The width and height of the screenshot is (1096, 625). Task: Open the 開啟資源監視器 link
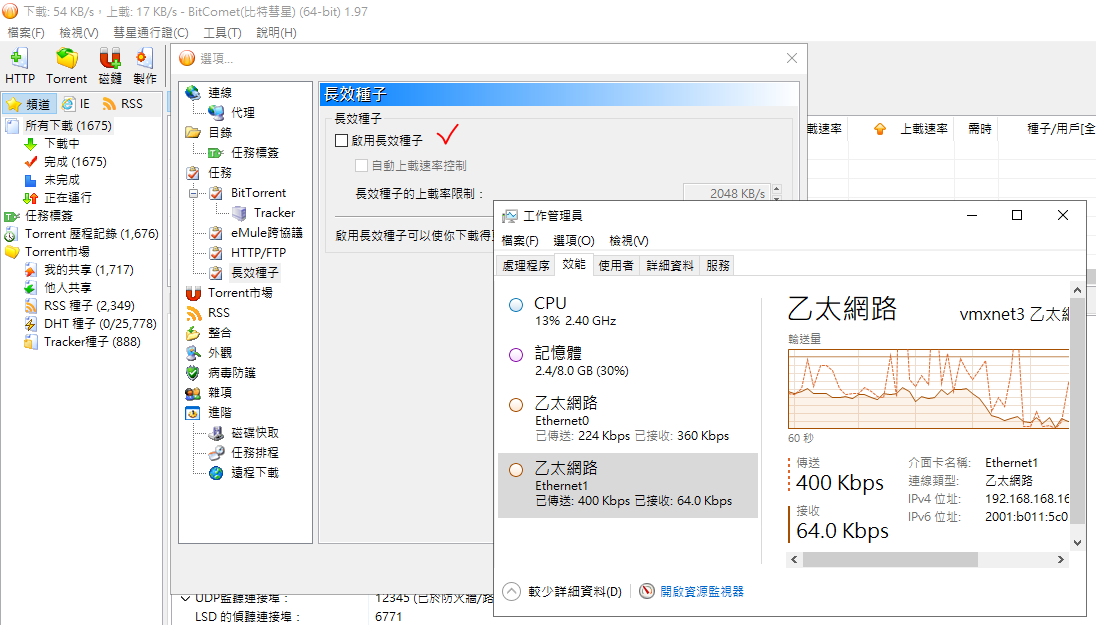click(x=702, y=591)
